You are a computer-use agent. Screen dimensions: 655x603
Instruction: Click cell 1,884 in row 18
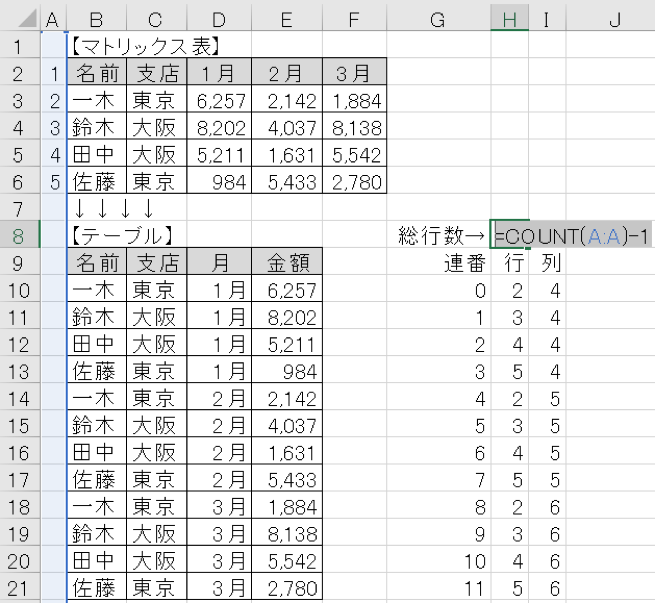pyautogui.click(x=287, y=507)
